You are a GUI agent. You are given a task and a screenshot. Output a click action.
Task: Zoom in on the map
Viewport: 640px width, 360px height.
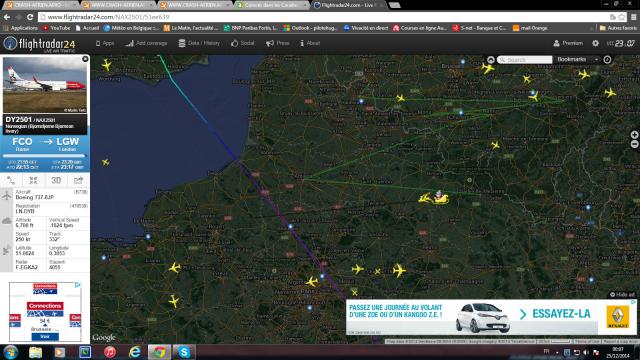click(634, 135)
